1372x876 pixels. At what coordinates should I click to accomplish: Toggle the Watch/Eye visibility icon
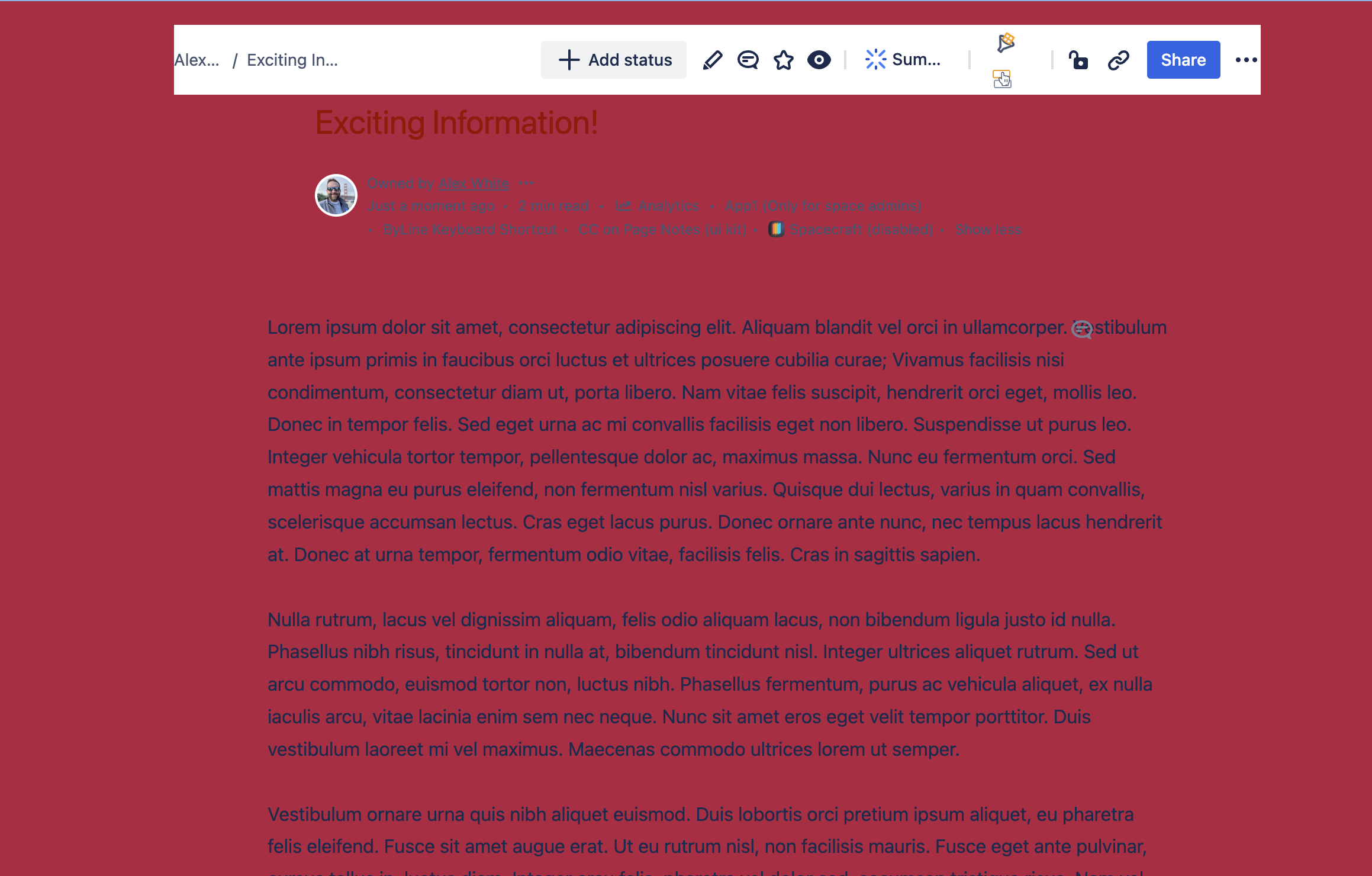coord(818,59)
